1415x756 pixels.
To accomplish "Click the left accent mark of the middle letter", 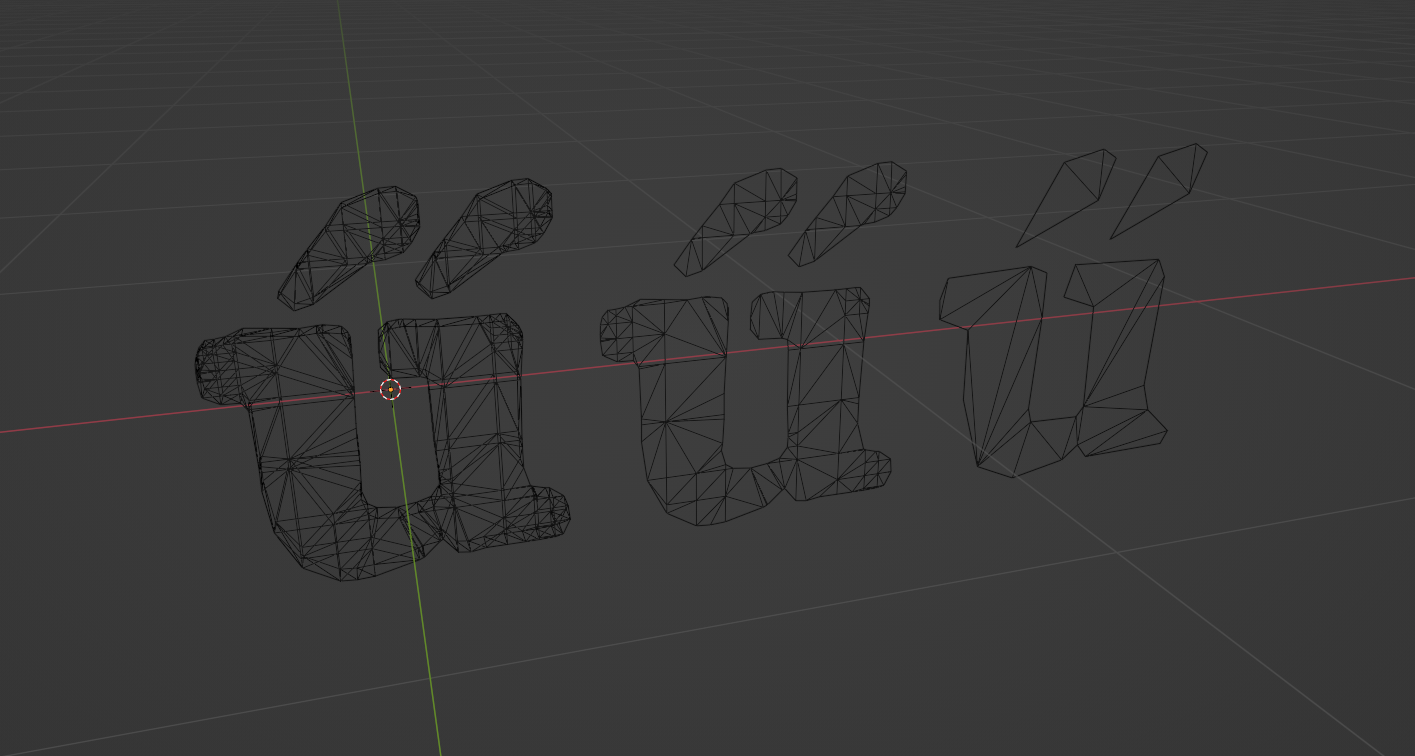I will click(x=742, y=220).
